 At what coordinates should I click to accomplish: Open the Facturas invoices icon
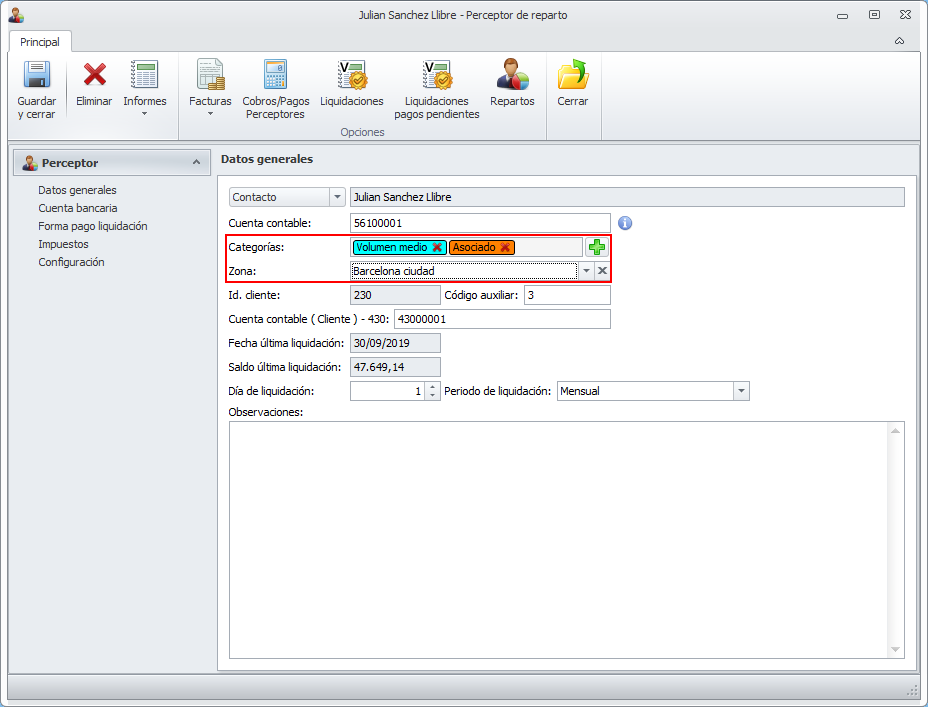pyautogui.click(x=210, y=76)
